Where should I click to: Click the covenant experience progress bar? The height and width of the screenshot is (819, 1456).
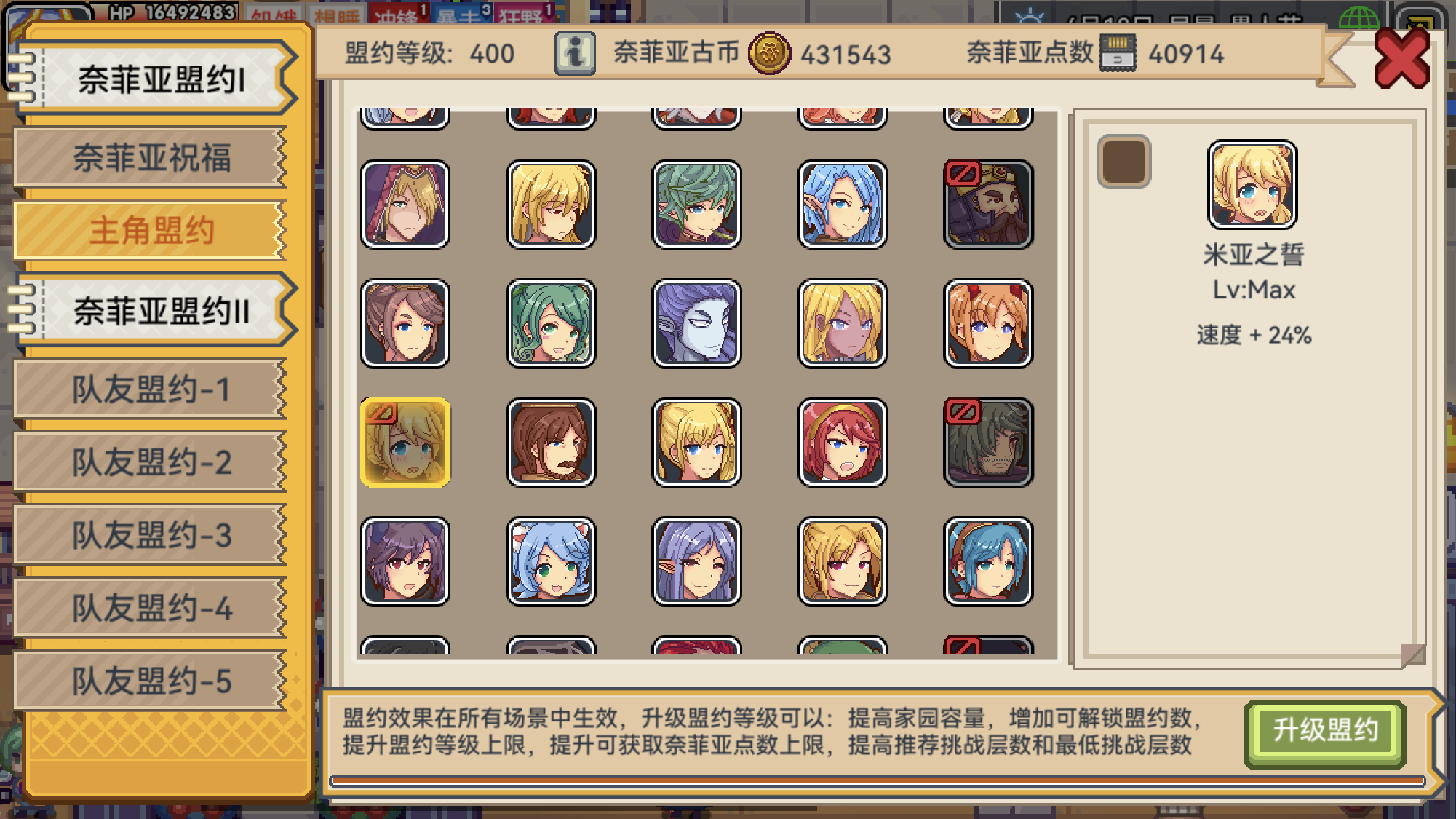877,781
